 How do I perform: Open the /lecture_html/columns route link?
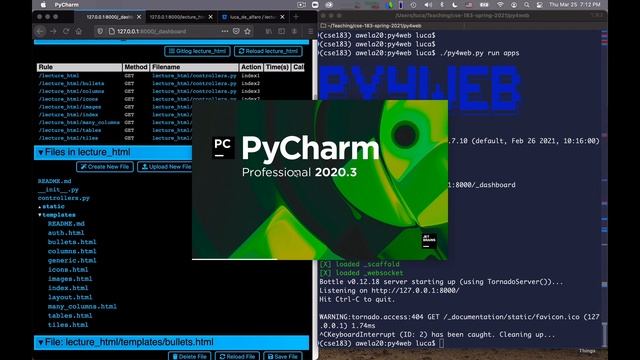pos(71,91)
